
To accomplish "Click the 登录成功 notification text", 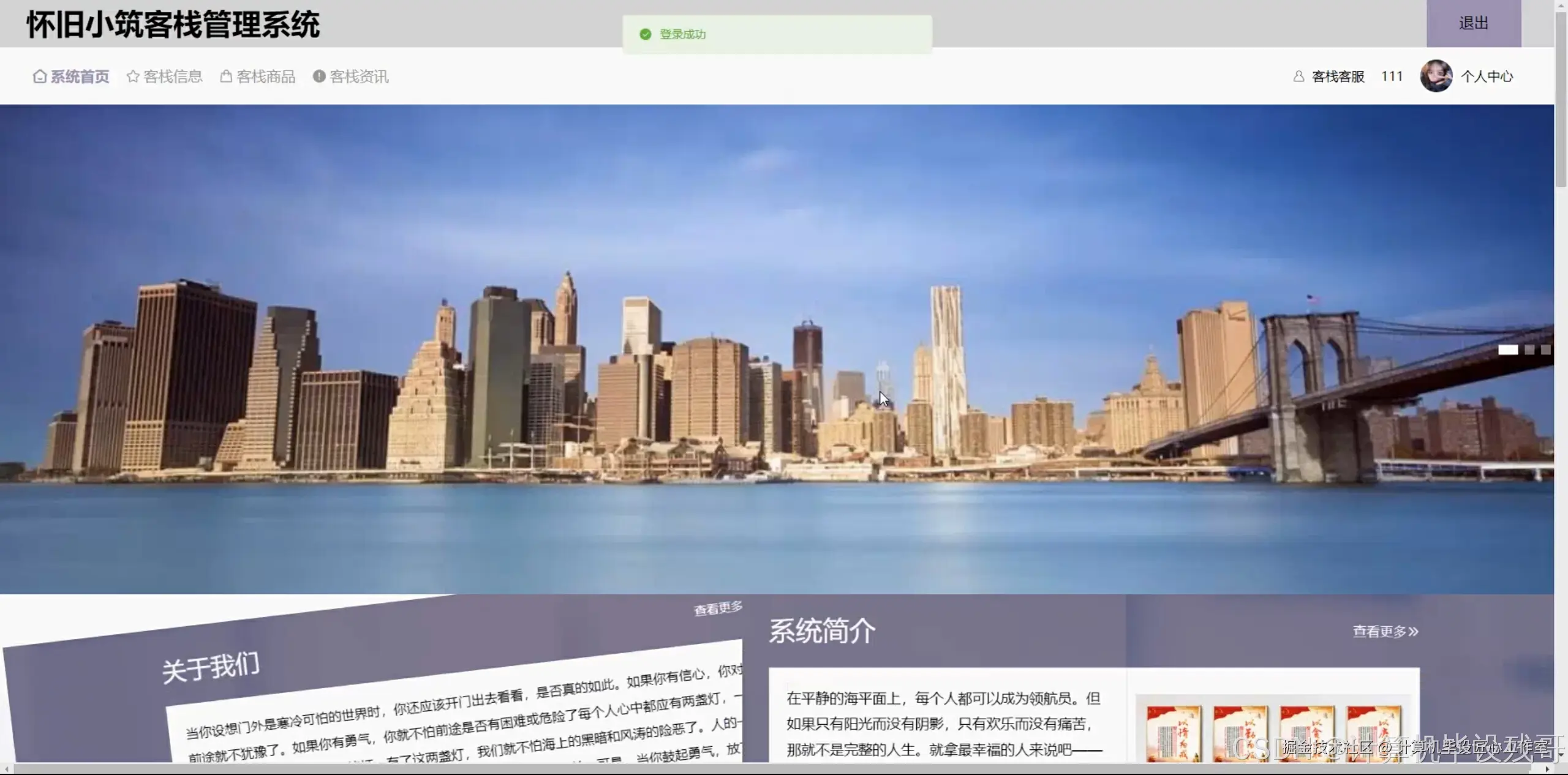I will click(682, 34).
